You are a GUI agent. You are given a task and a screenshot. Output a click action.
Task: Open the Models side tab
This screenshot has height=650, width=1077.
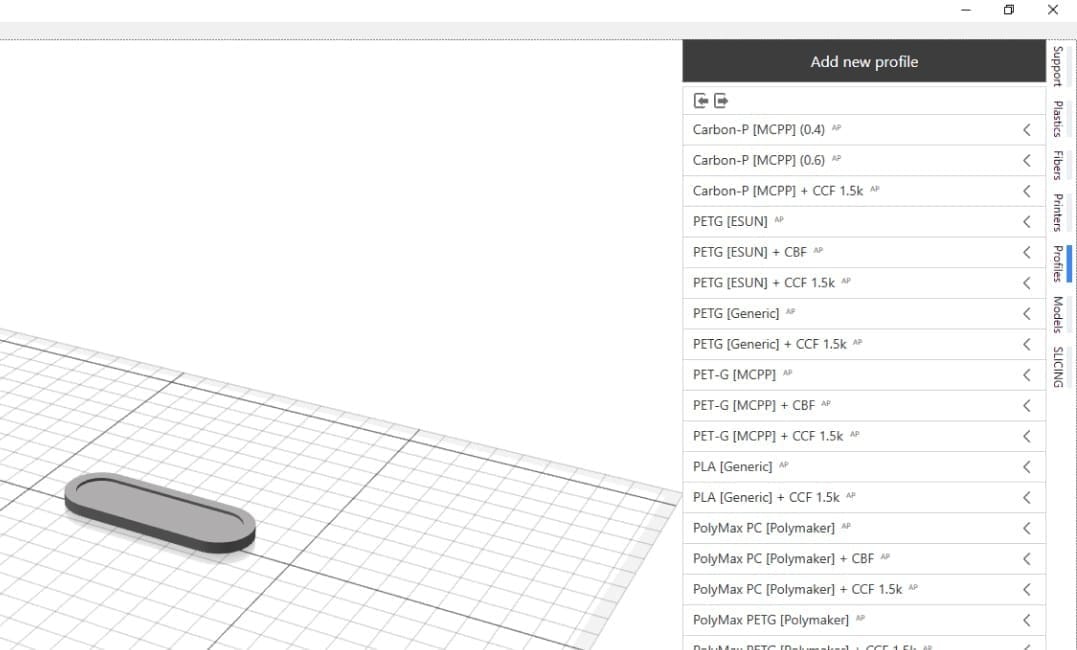1058,314
